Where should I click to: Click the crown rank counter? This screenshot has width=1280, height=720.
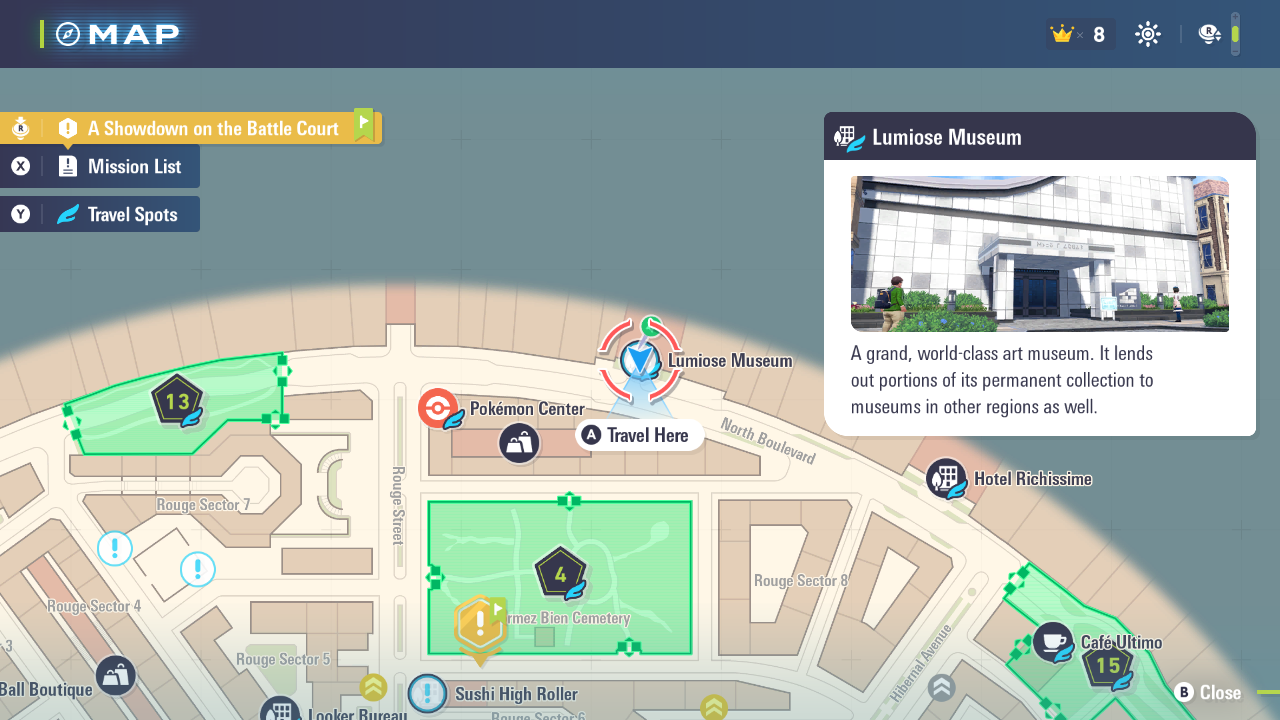point(1079,34)
